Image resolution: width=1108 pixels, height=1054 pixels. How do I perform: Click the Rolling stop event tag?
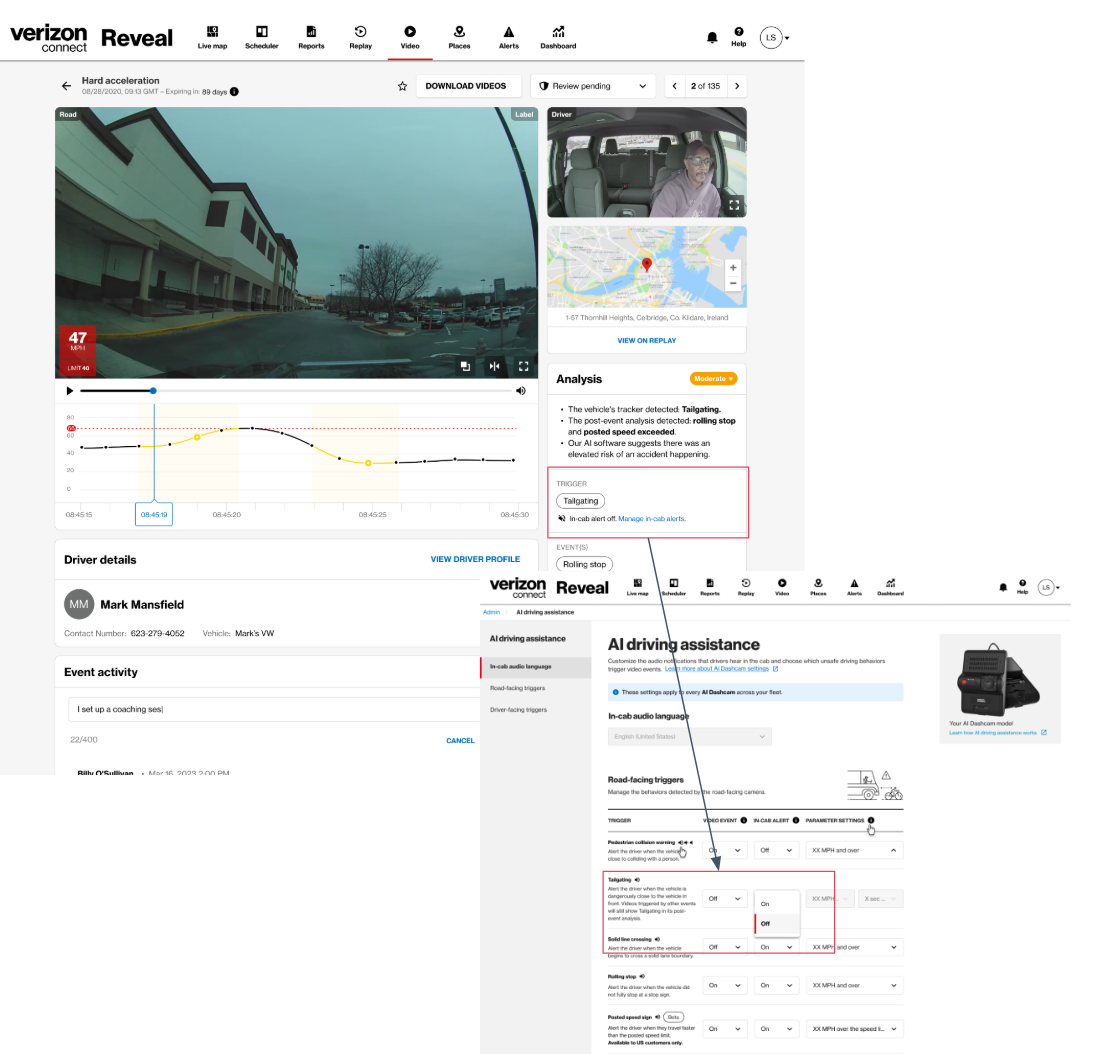pyautogui.click(x=584, y=564)
